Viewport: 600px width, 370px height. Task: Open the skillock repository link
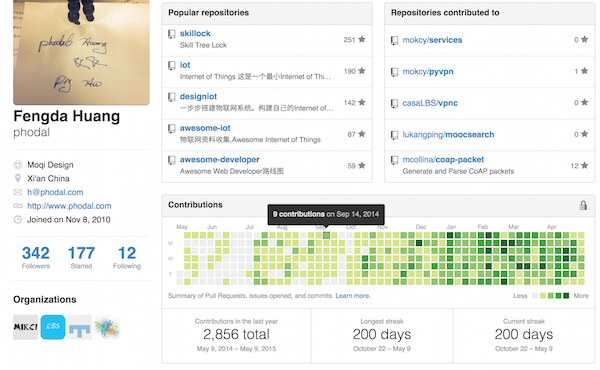[x=195, y=33]
